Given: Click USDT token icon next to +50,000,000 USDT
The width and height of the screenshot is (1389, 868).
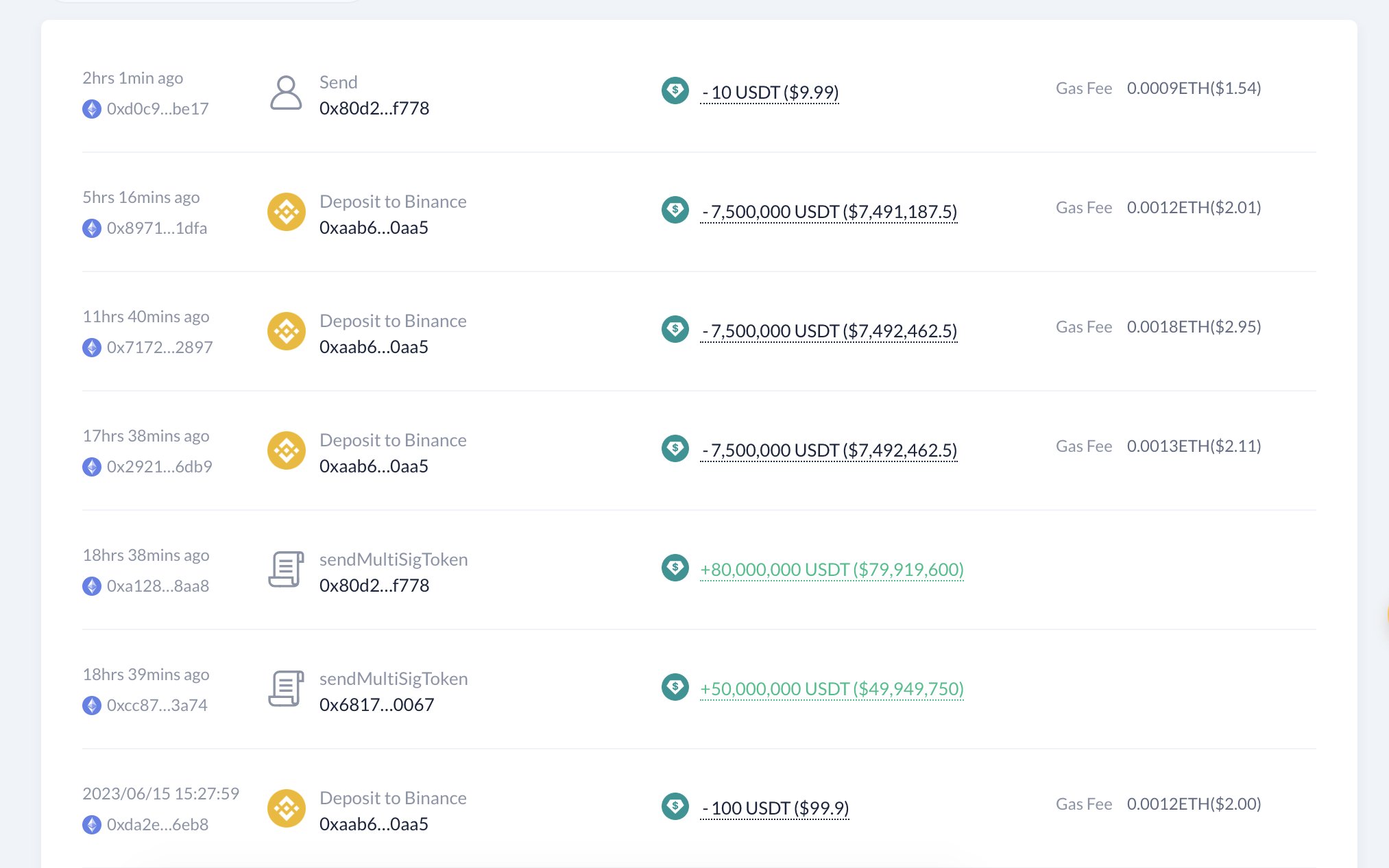Looking at the screenshot, I should point(675,687).
